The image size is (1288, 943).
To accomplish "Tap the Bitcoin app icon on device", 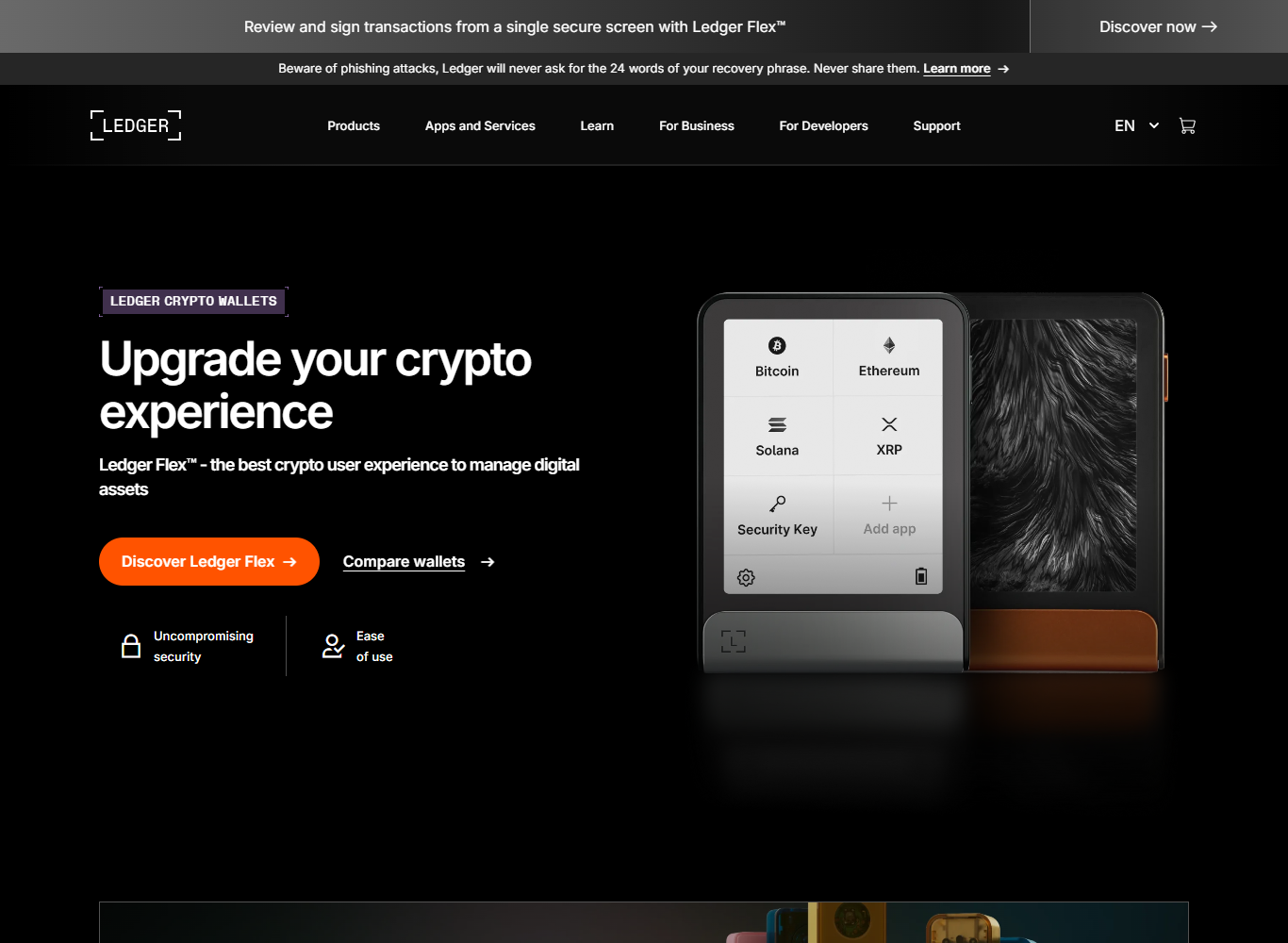I will tap(777, 346).
